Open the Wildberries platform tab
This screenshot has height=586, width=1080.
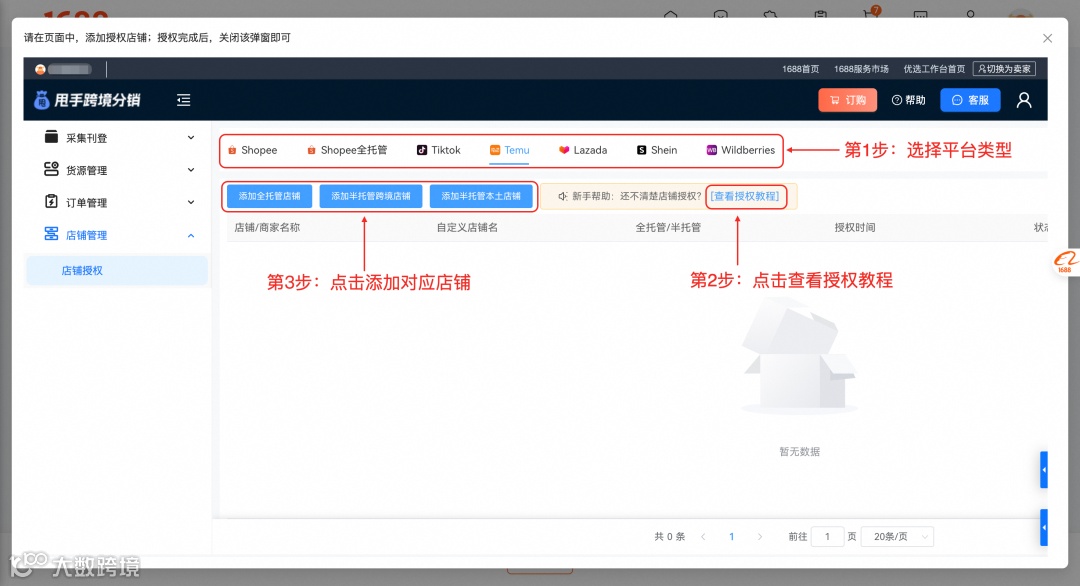pyautogui.click(x=740, y=150)
